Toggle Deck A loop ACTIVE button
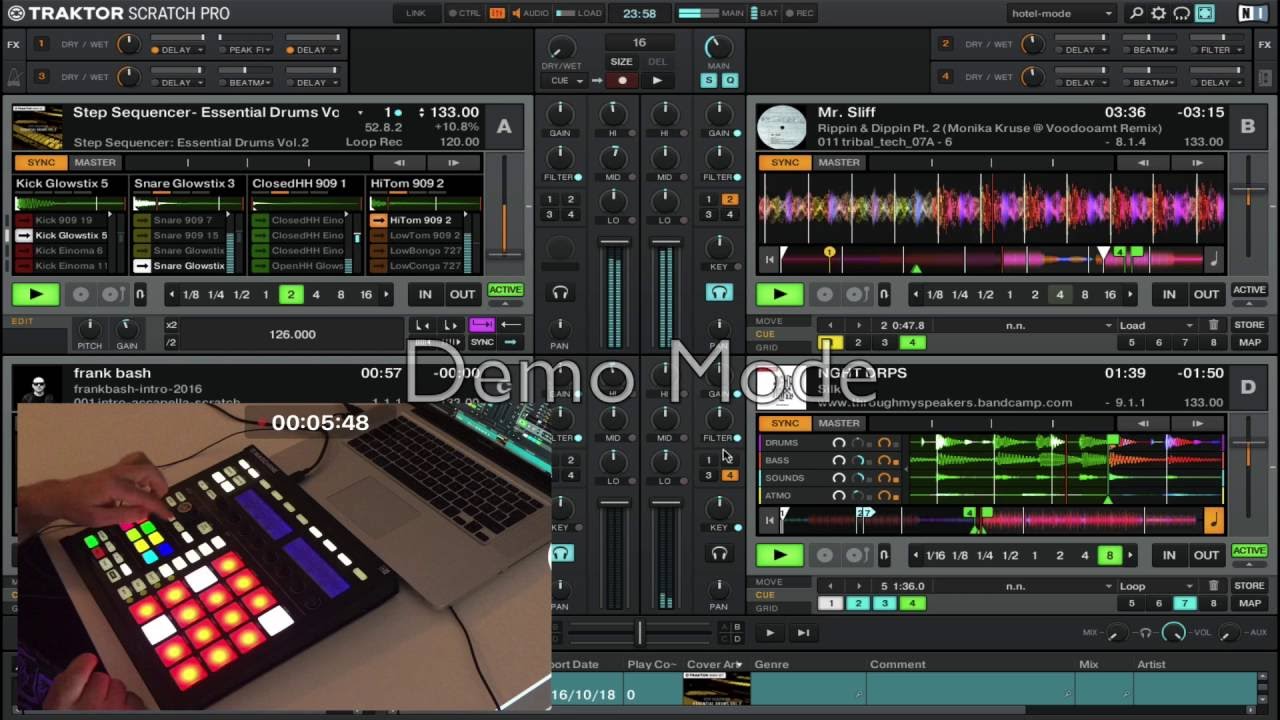 (x=505, y=290)
